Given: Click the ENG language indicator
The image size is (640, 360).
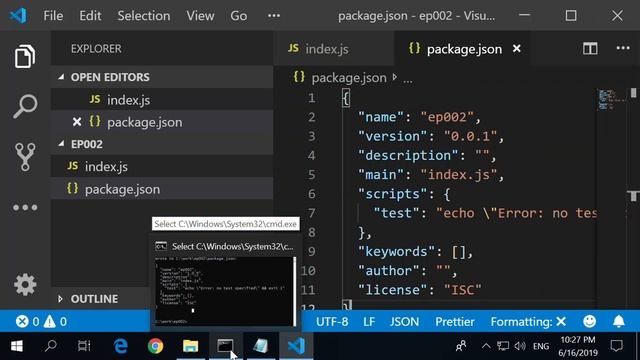Looking at the screenshot, I should click(541, 346).
